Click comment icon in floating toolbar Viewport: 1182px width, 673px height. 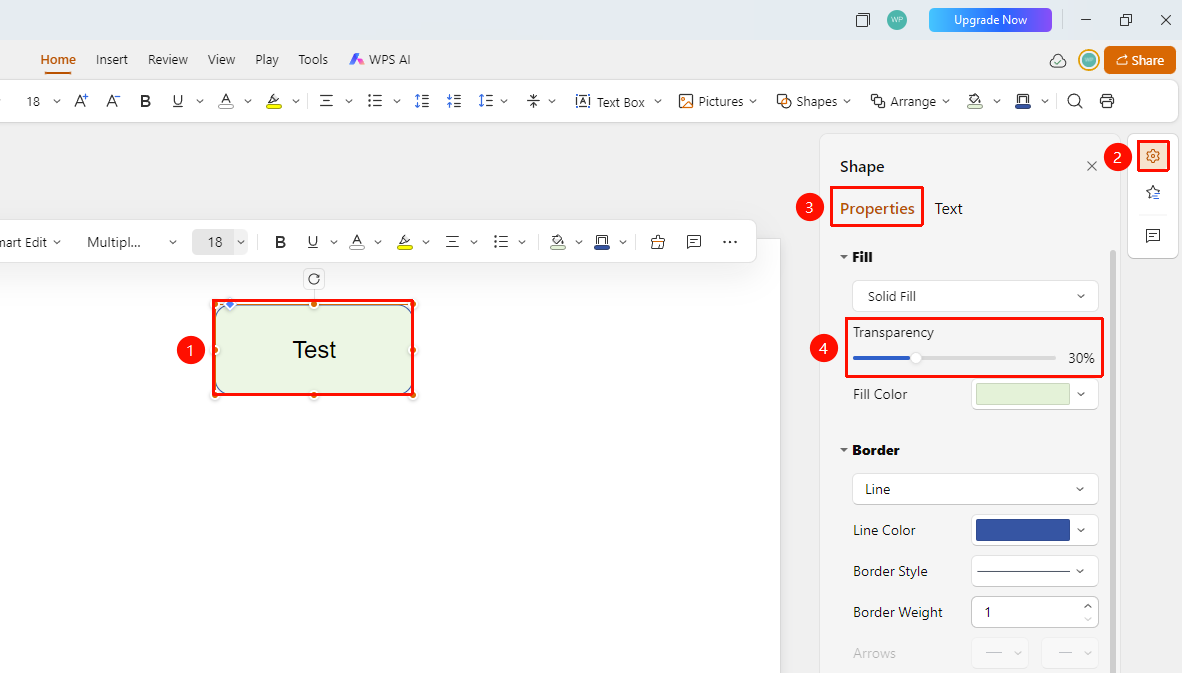point(694,242)
